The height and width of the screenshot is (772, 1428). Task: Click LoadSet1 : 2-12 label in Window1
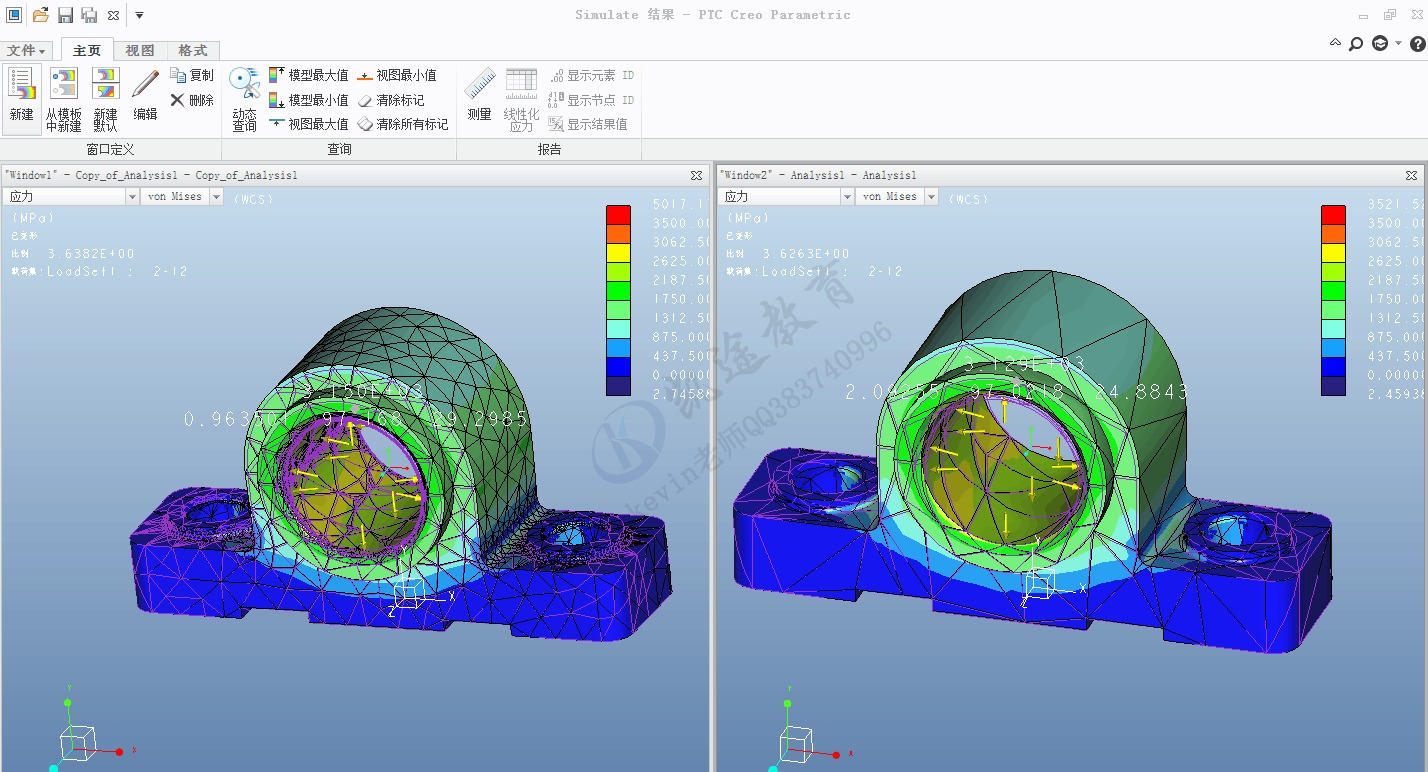pos(117,271)
